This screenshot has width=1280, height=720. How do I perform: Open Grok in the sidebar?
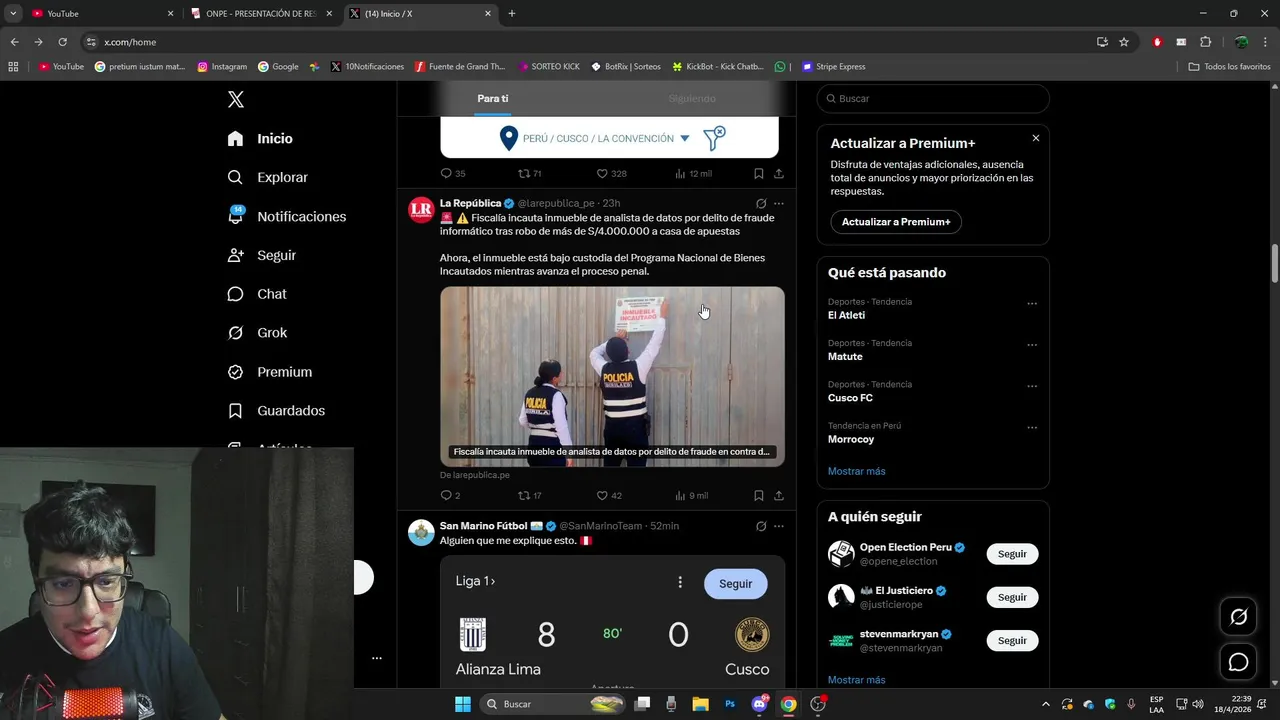pos(257,333)
